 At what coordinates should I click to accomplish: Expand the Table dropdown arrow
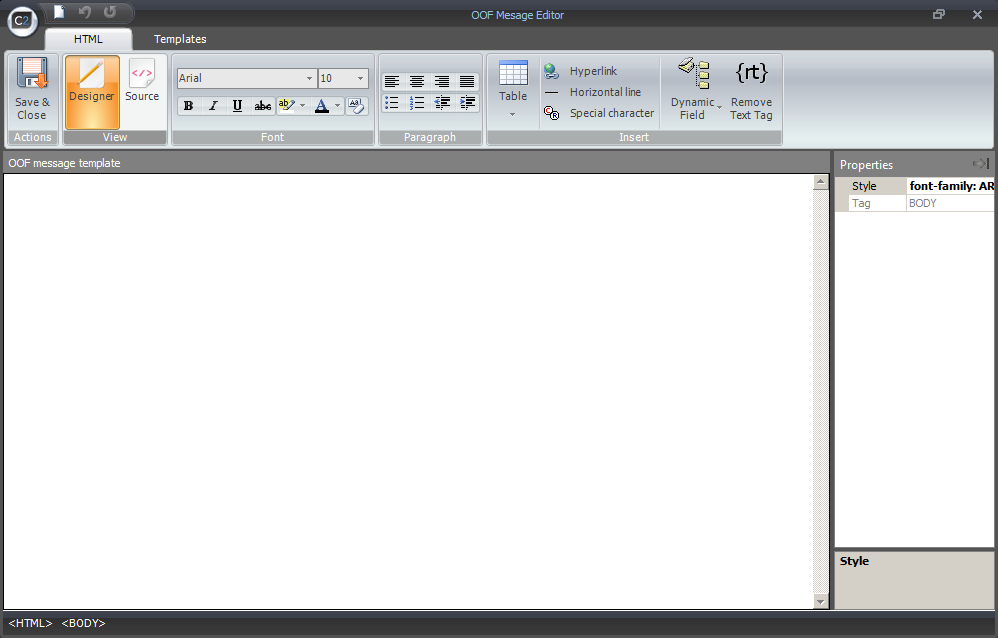point(512,115)
